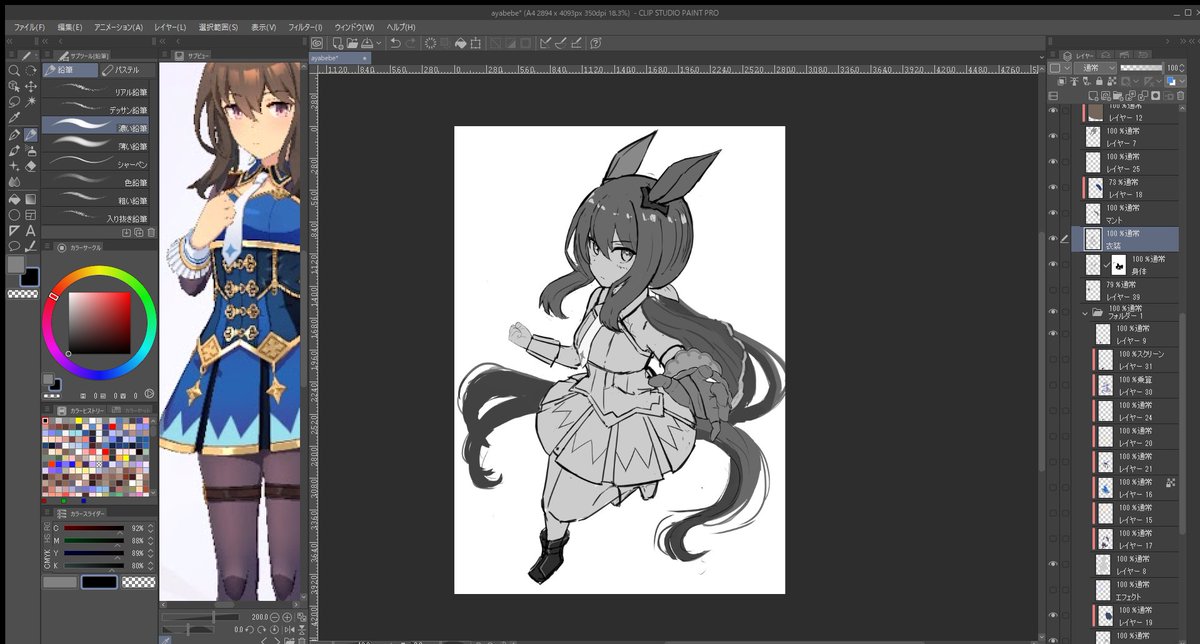Image resolution: width=1200 pixels, height=644 pixels.
Task: Click the Fill bucket command bar icon
Action: pyautogui.click(x=460, y=43)
